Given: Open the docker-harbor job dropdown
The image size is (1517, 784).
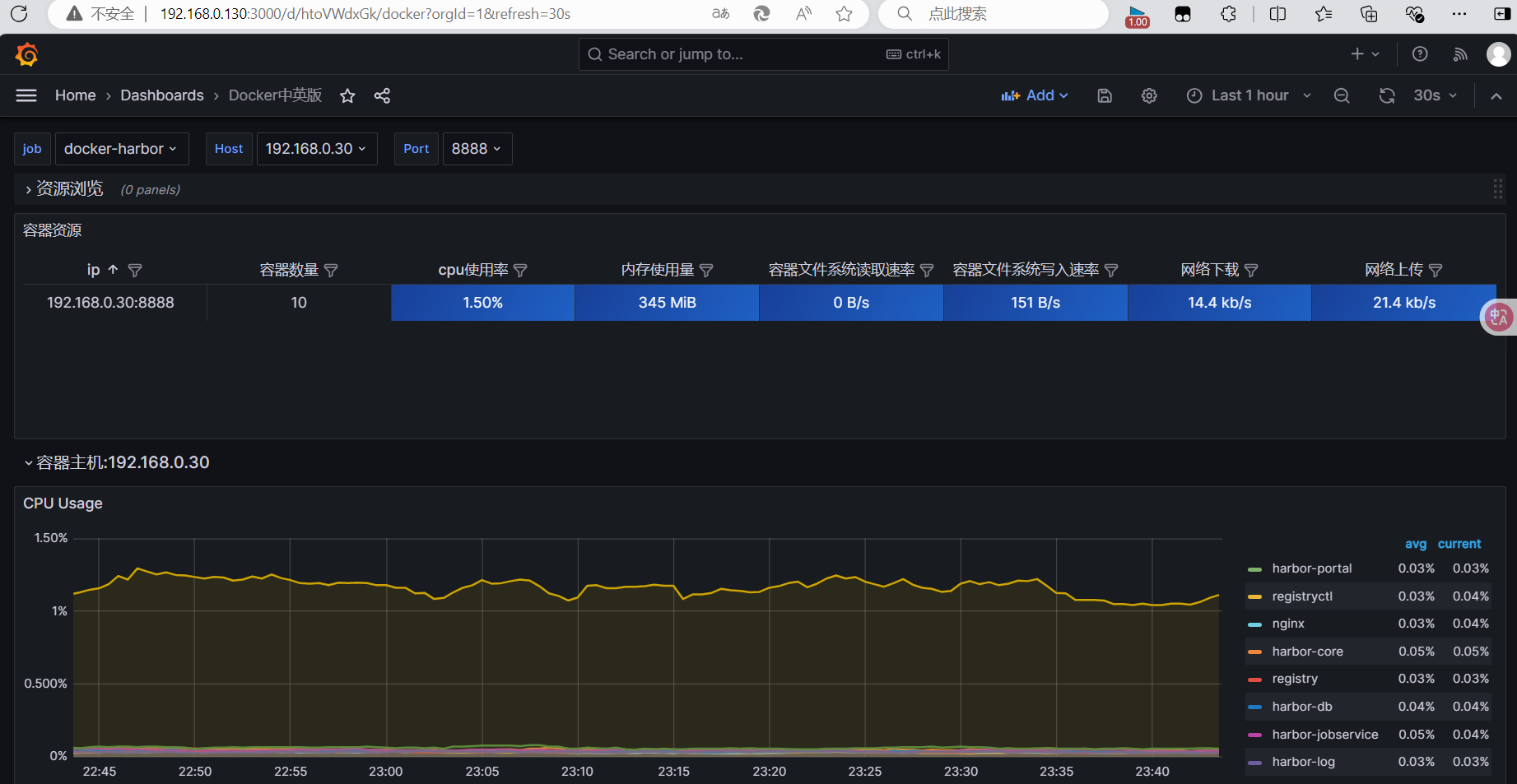Looking at the screenshot, I should pos(122,149).
